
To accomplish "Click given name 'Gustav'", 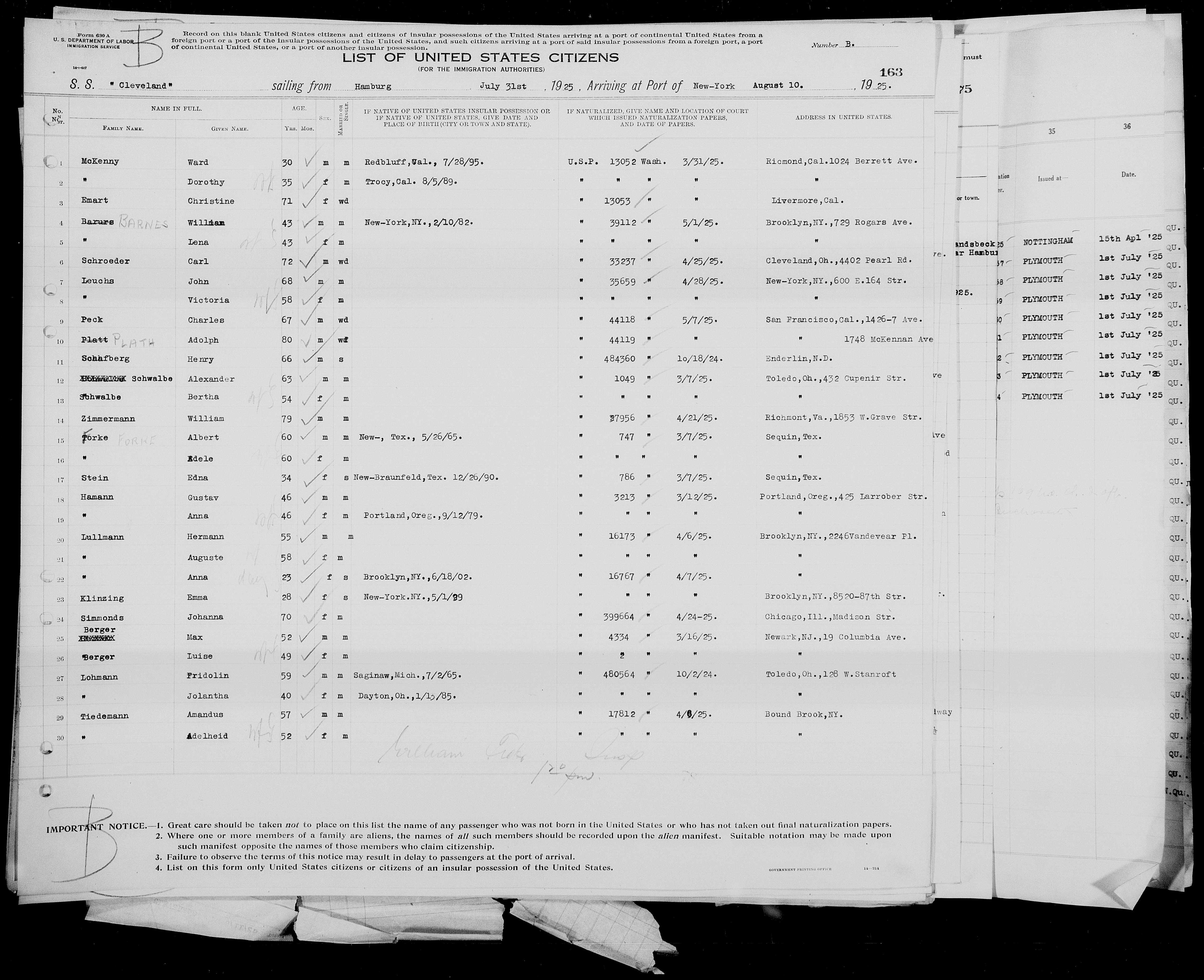I will click(x=203, y=497).
